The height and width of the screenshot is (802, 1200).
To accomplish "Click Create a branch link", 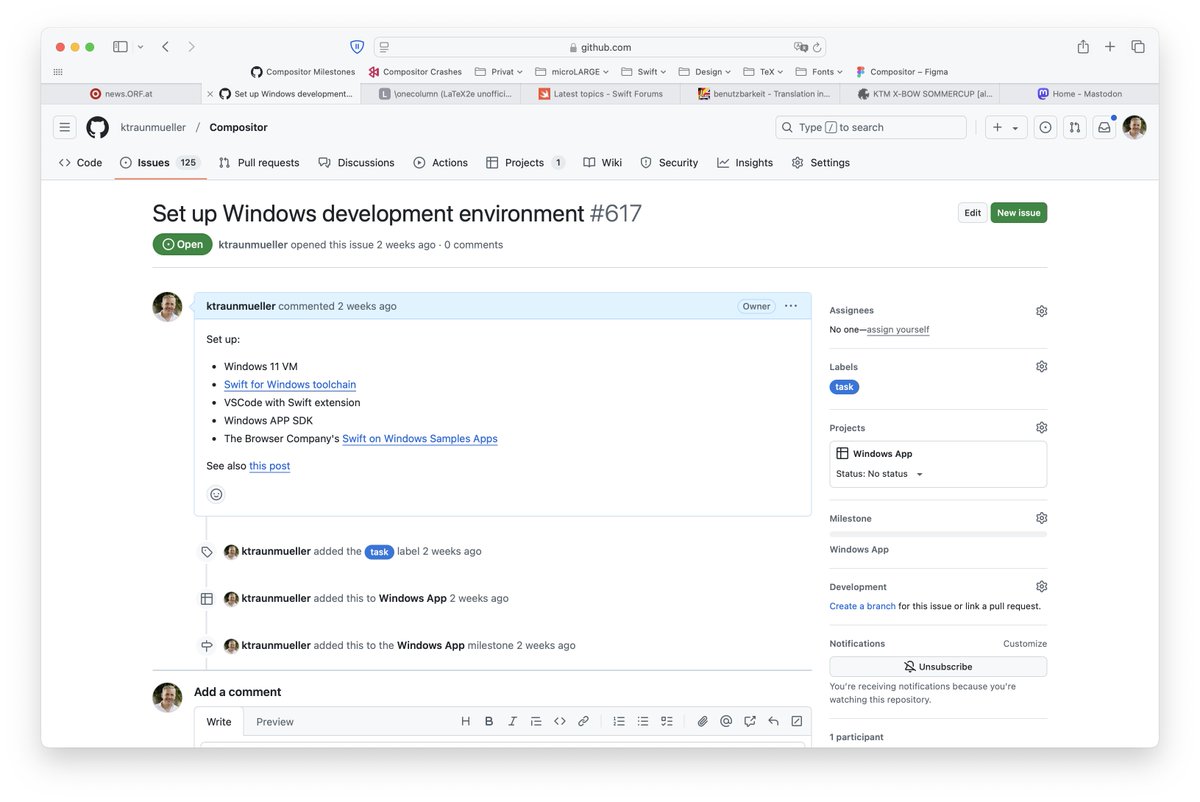I will click(862, 606).
